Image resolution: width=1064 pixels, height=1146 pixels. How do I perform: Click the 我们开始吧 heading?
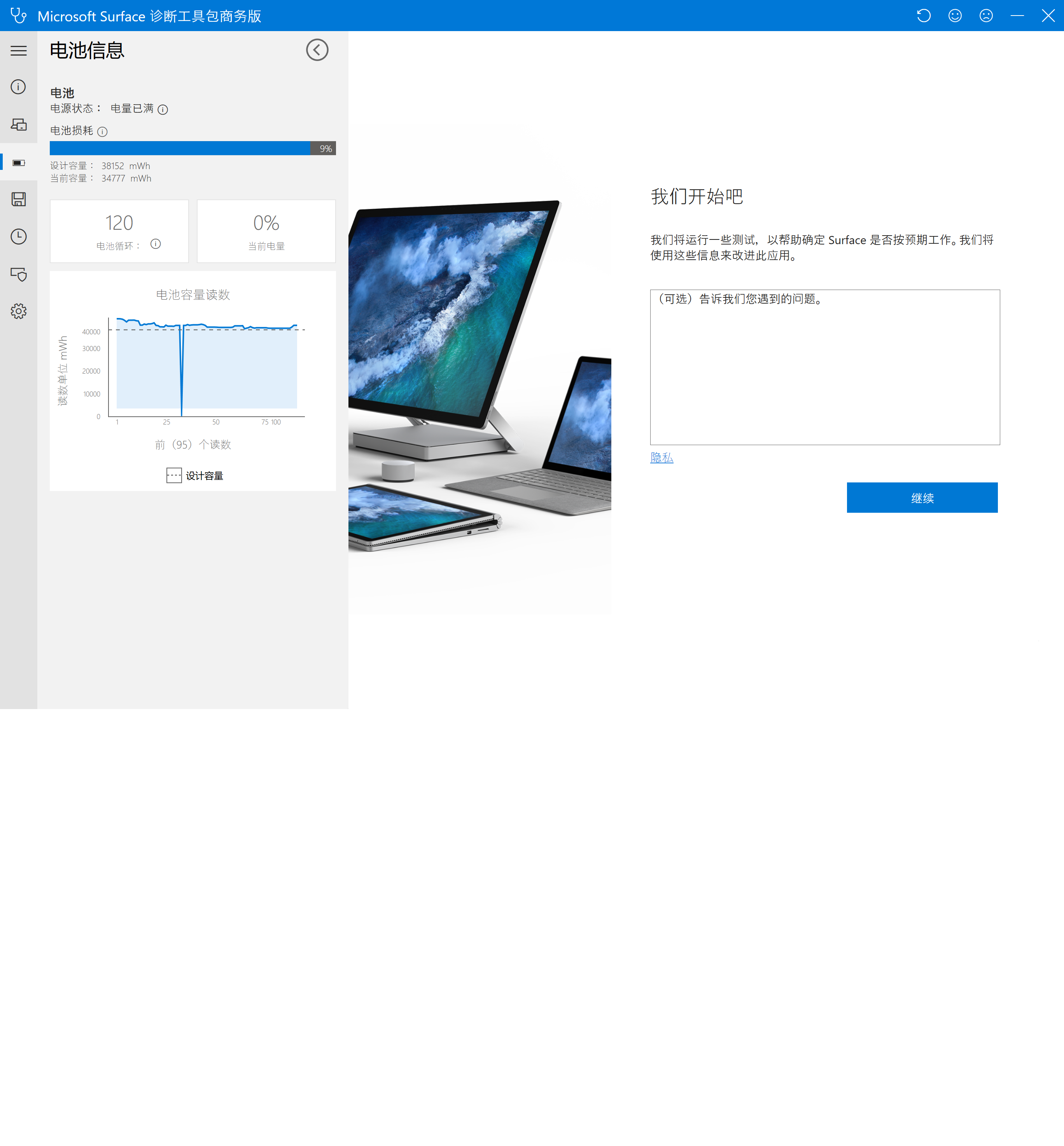[696, 196]
